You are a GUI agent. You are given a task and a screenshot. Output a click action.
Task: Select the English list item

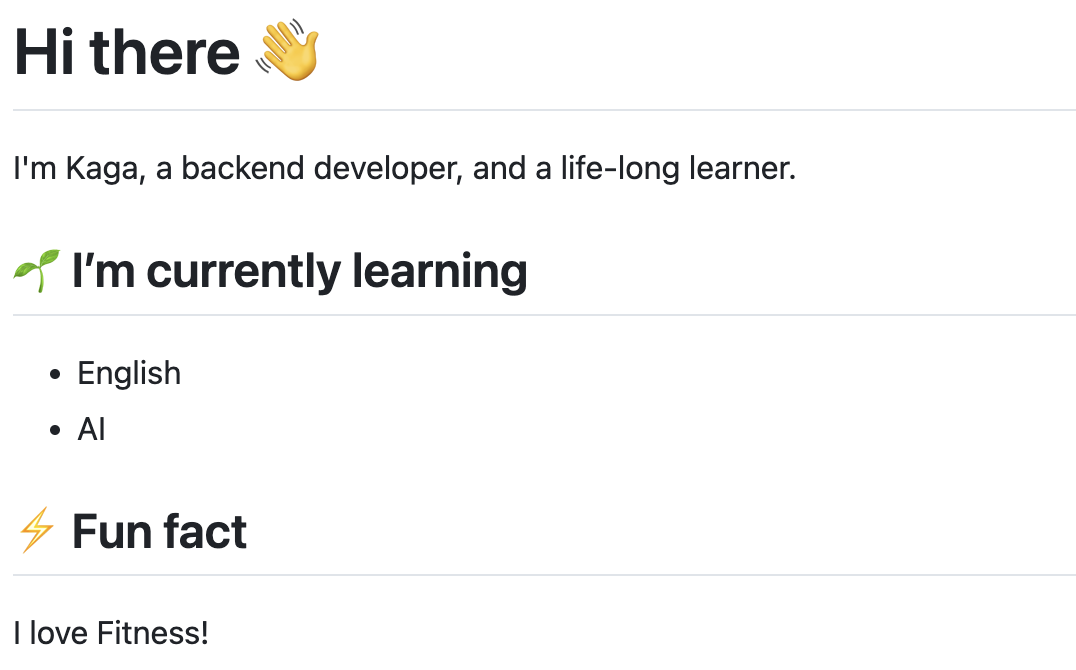(x=129, y=374)
